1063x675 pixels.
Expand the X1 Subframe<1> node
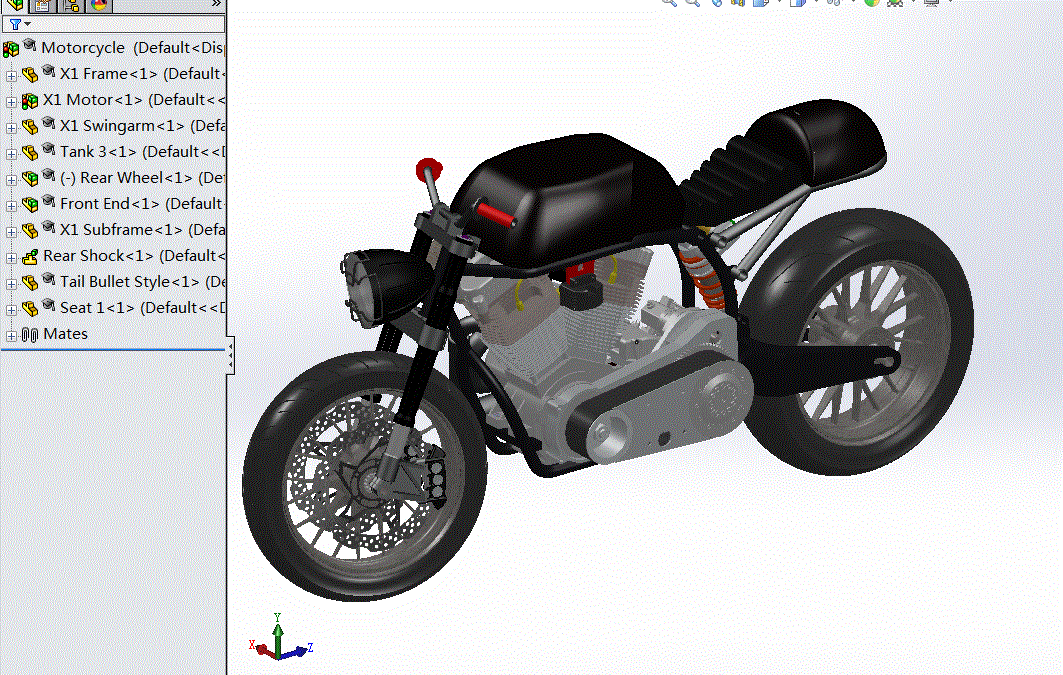pyautogui.click(x=11, y=232)
